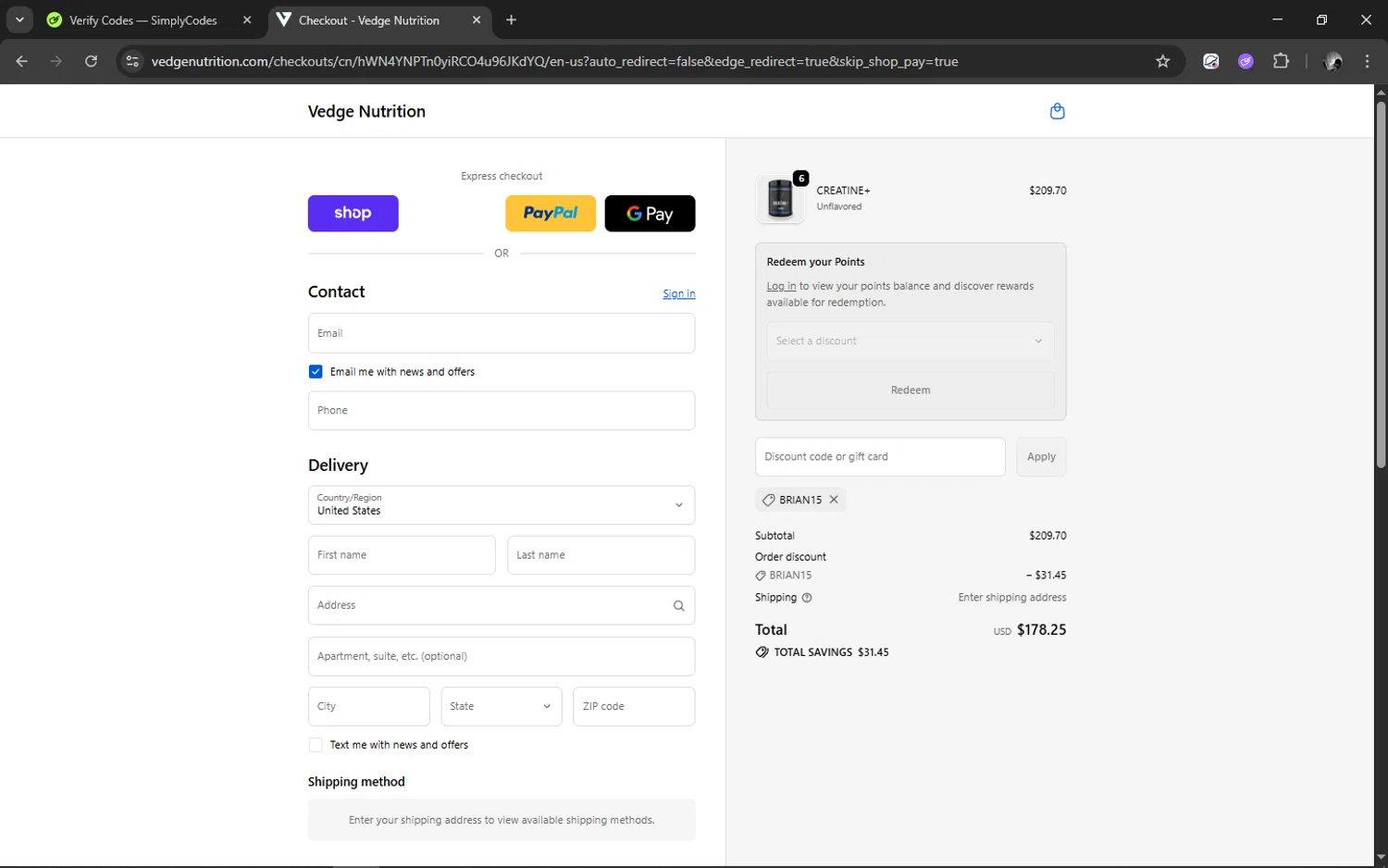
Task: Click the shipping info question mark icon
Action: point(807,598)
